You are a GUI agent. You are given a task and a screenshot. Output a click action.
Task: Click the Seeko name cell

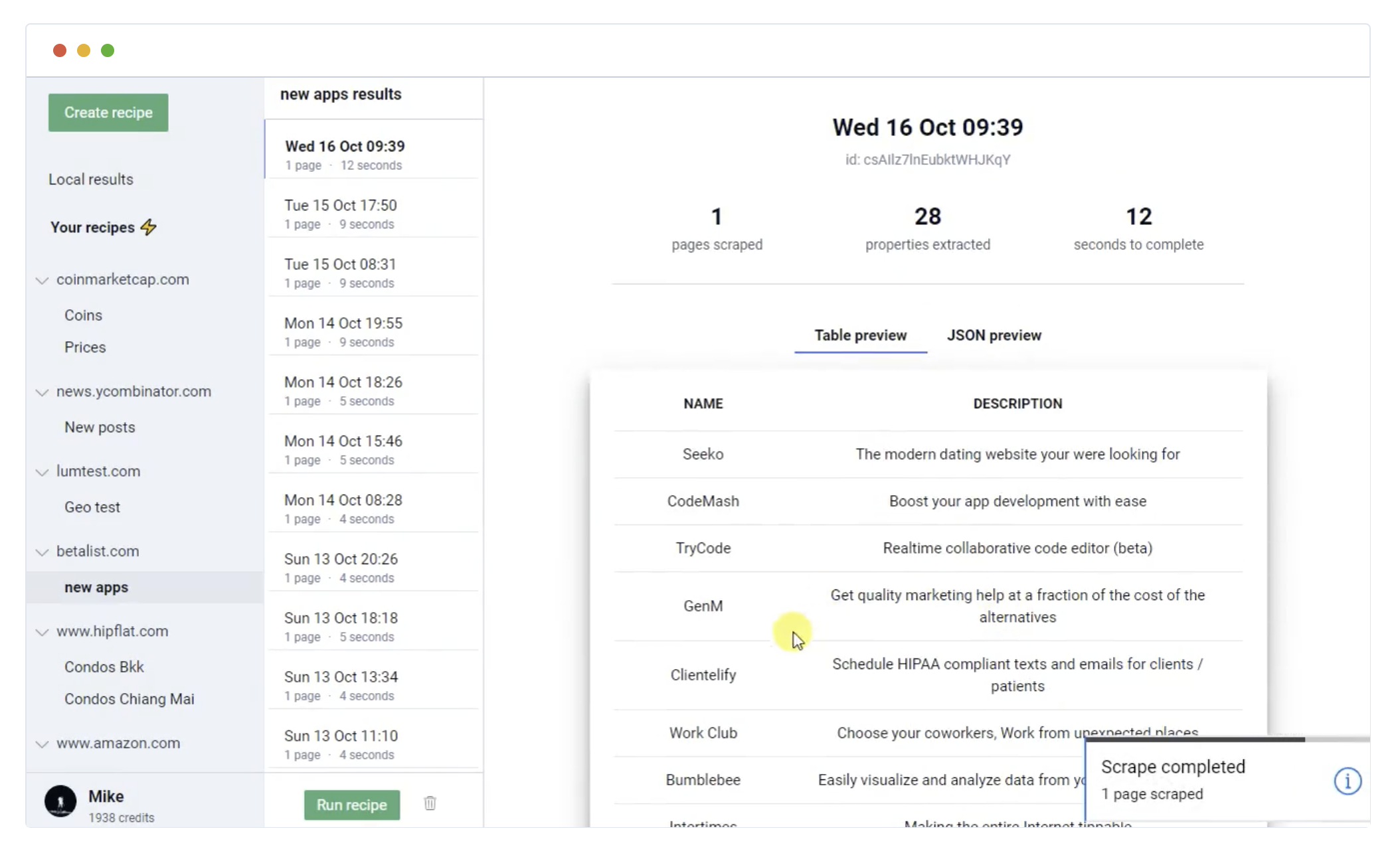coord(703,454)
